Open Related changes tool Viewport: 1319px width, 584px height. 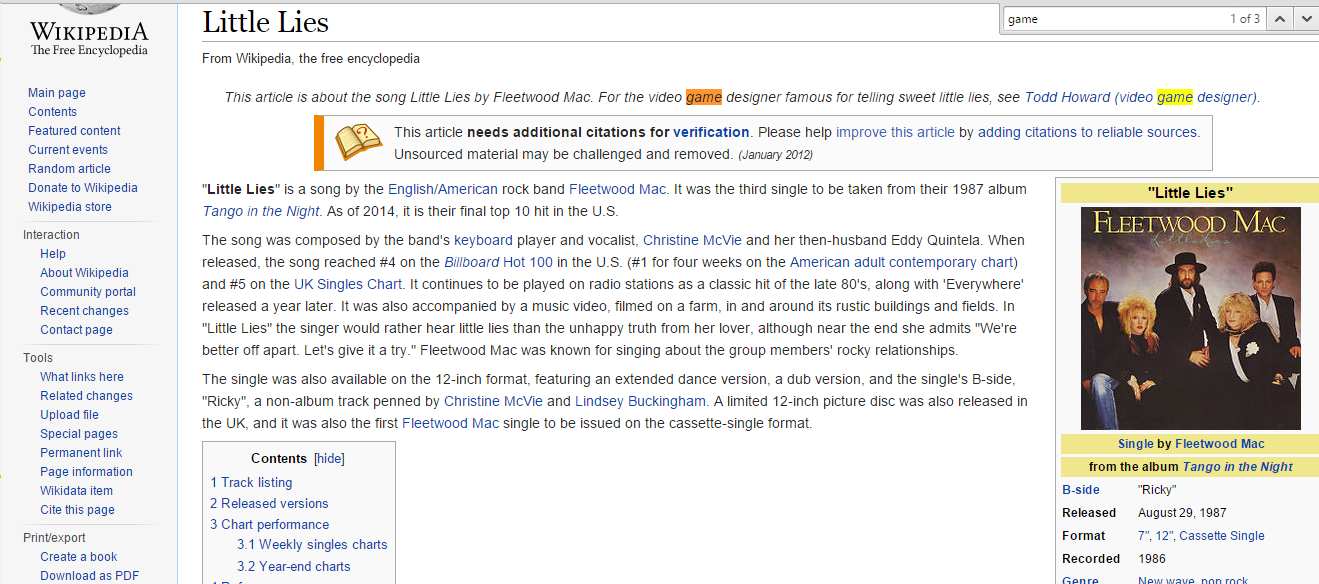pyautogui.click(x=86, y=396)
